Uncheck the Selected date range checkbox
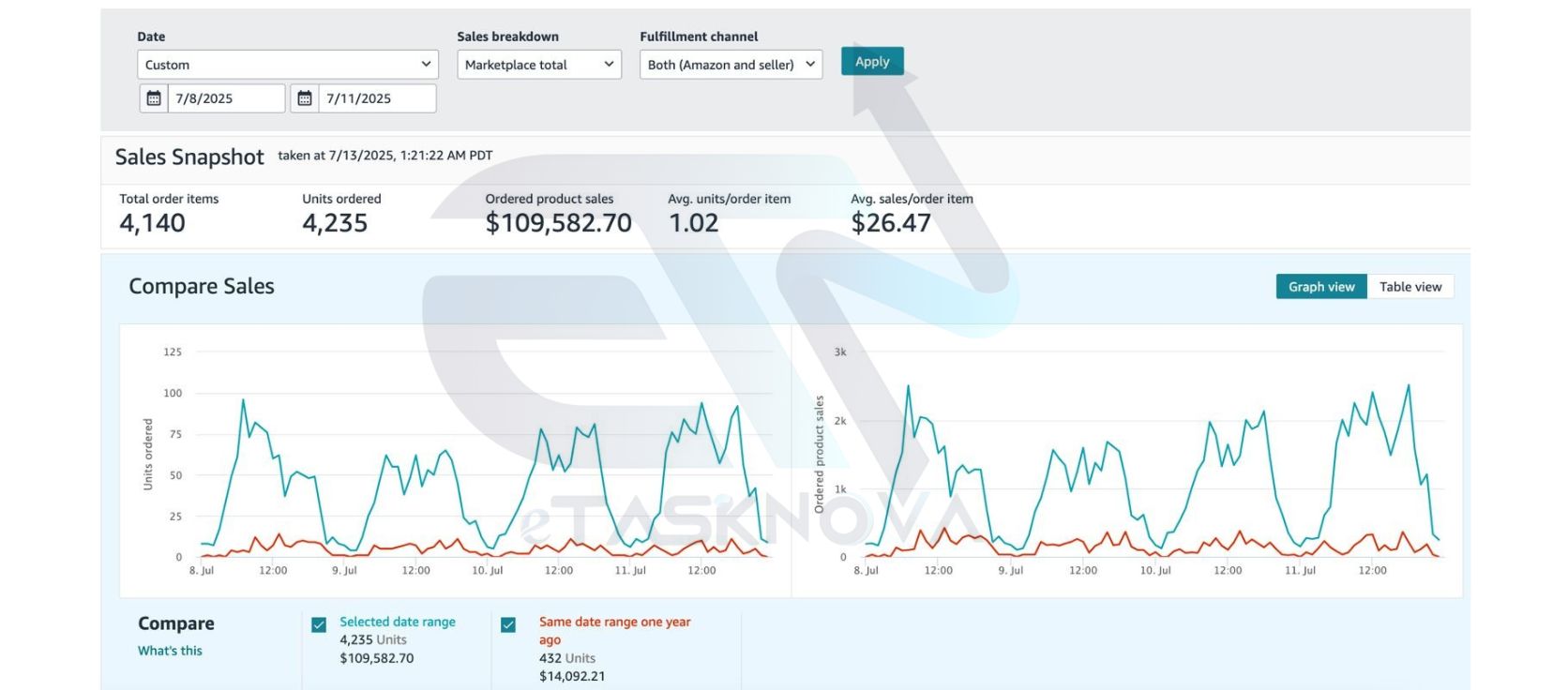This screenshot has height=690, width=1568. tap(319, 624)
